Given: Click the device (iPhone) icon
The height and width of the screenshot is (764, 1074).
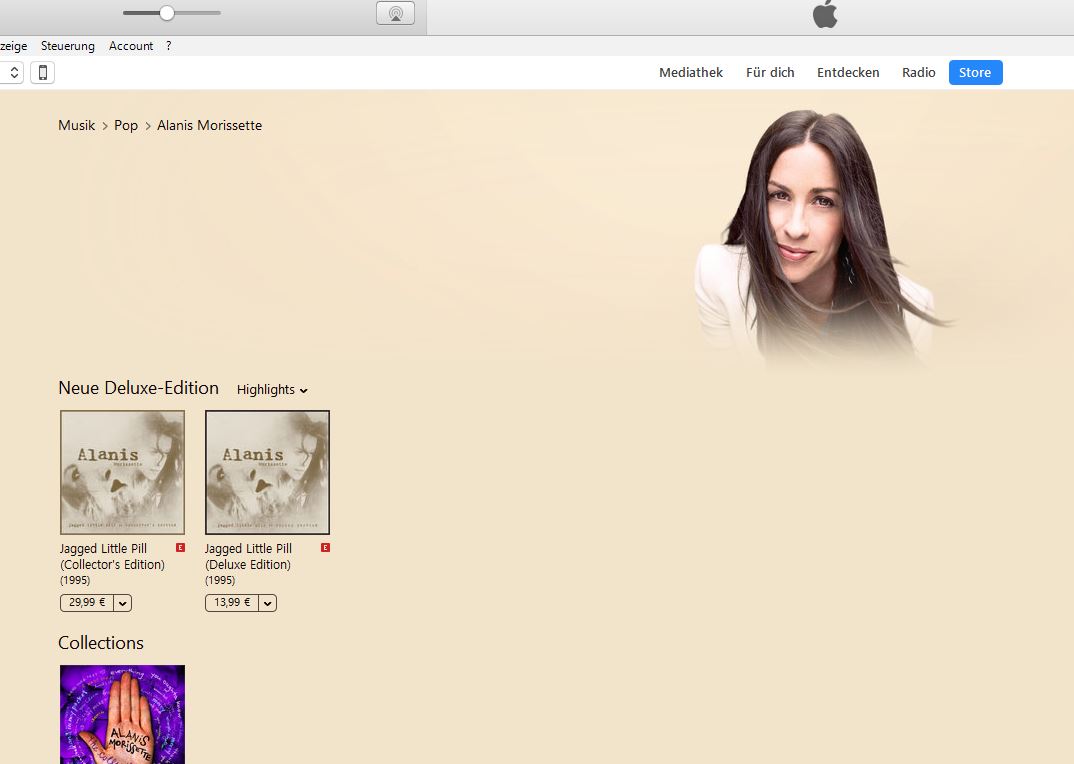Looking at the screenshot, I should 42,73.
